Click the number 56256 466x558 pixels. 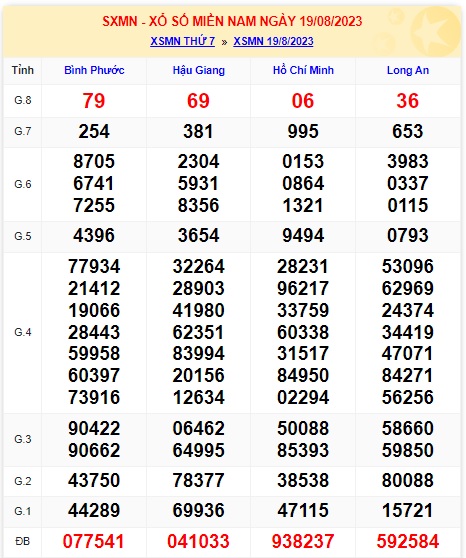[x=408, y=398]
